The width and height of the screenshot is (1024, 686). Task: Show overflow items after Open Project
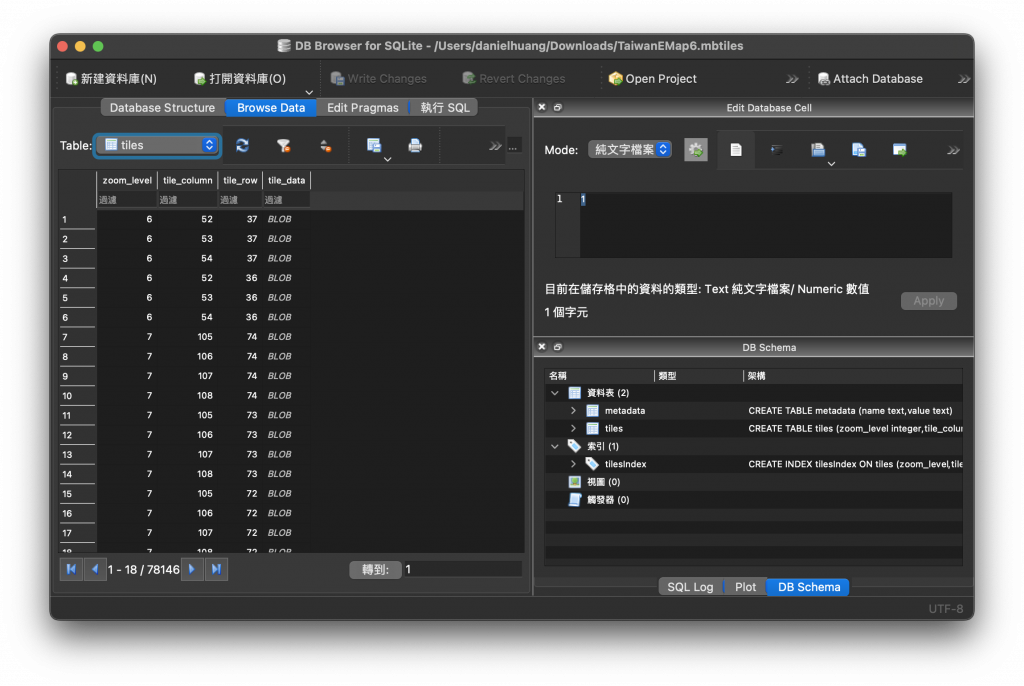point(792,79)
